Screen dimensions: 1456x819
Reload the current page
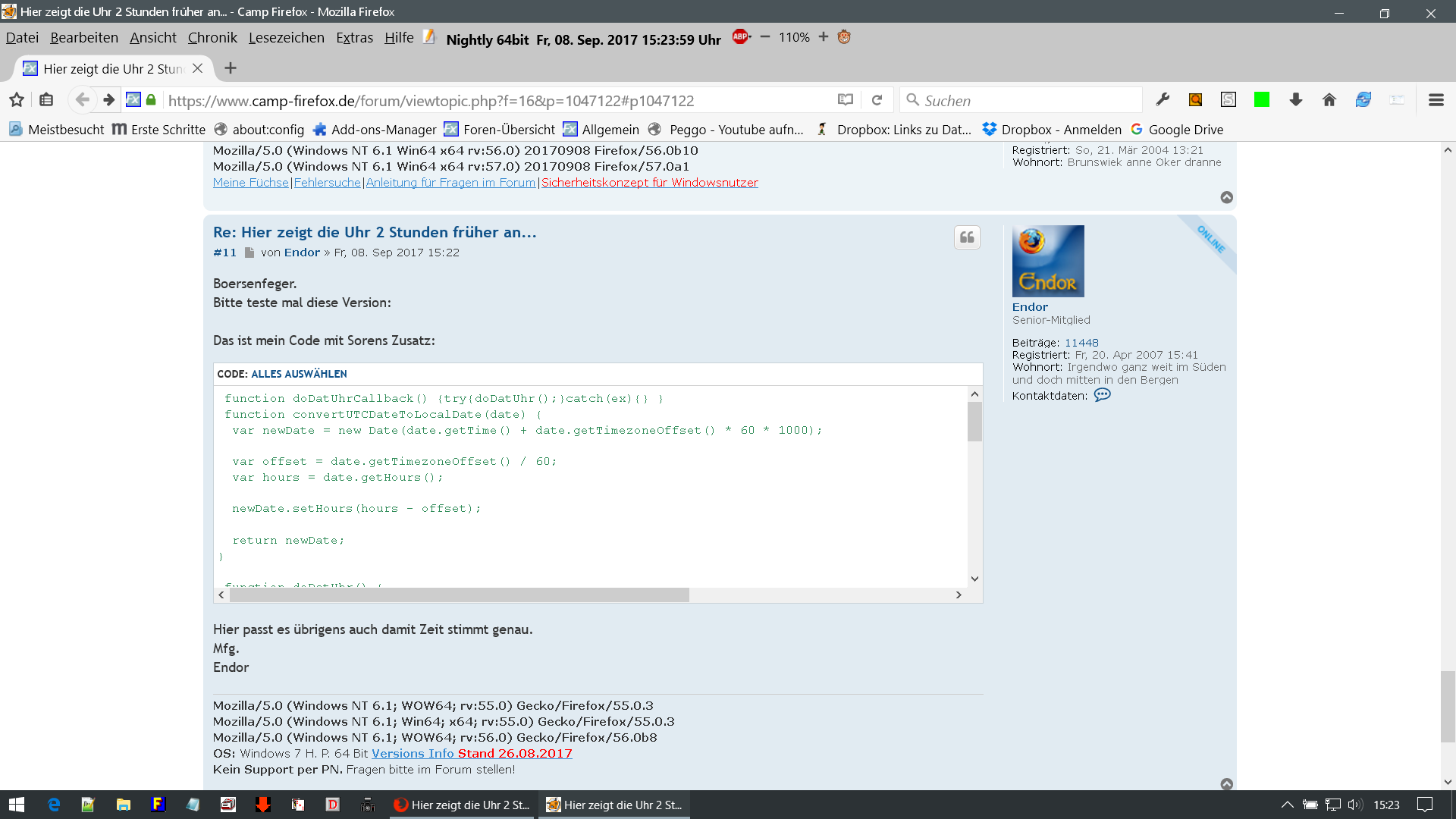pos(877,100)
